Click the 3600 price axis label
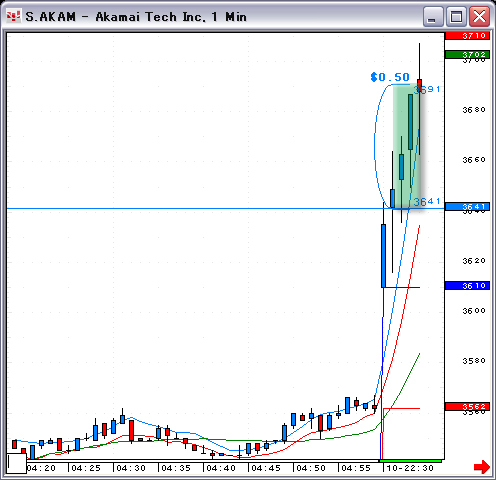 click(x=474, y=311)
